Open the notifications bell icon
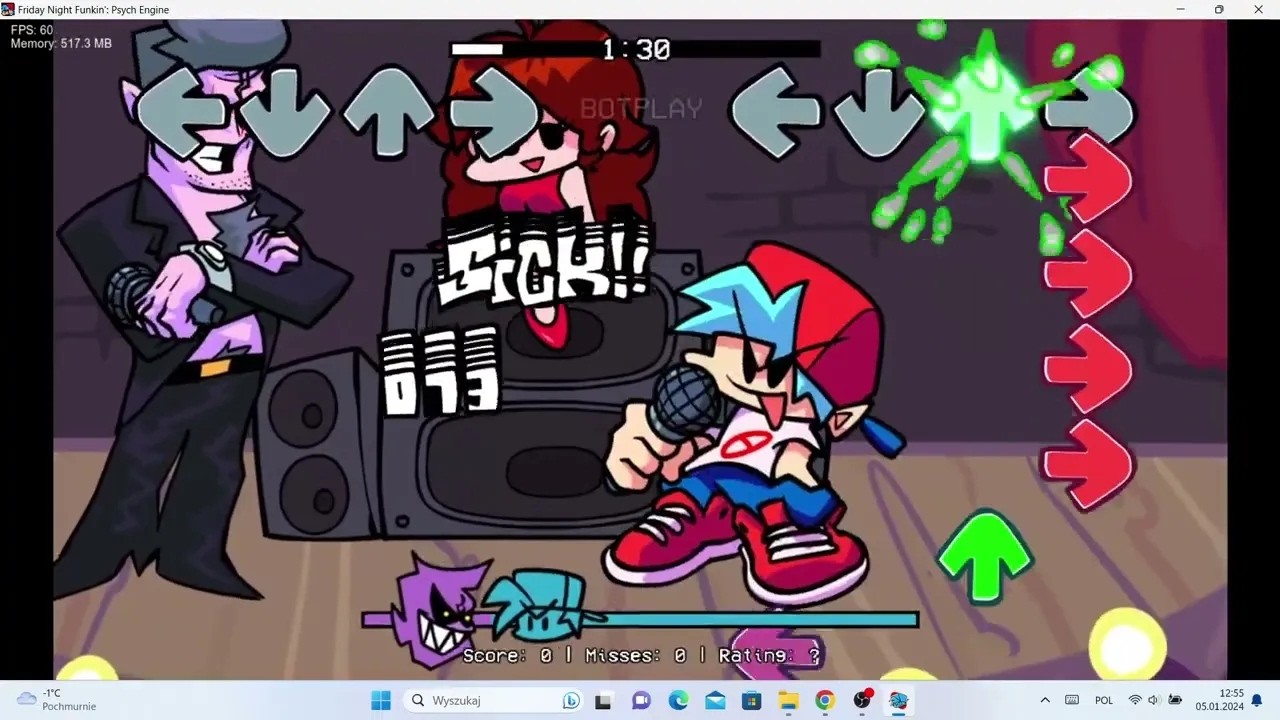The width and height of the screenshot is (1280, 720). tap(1257, 701)
